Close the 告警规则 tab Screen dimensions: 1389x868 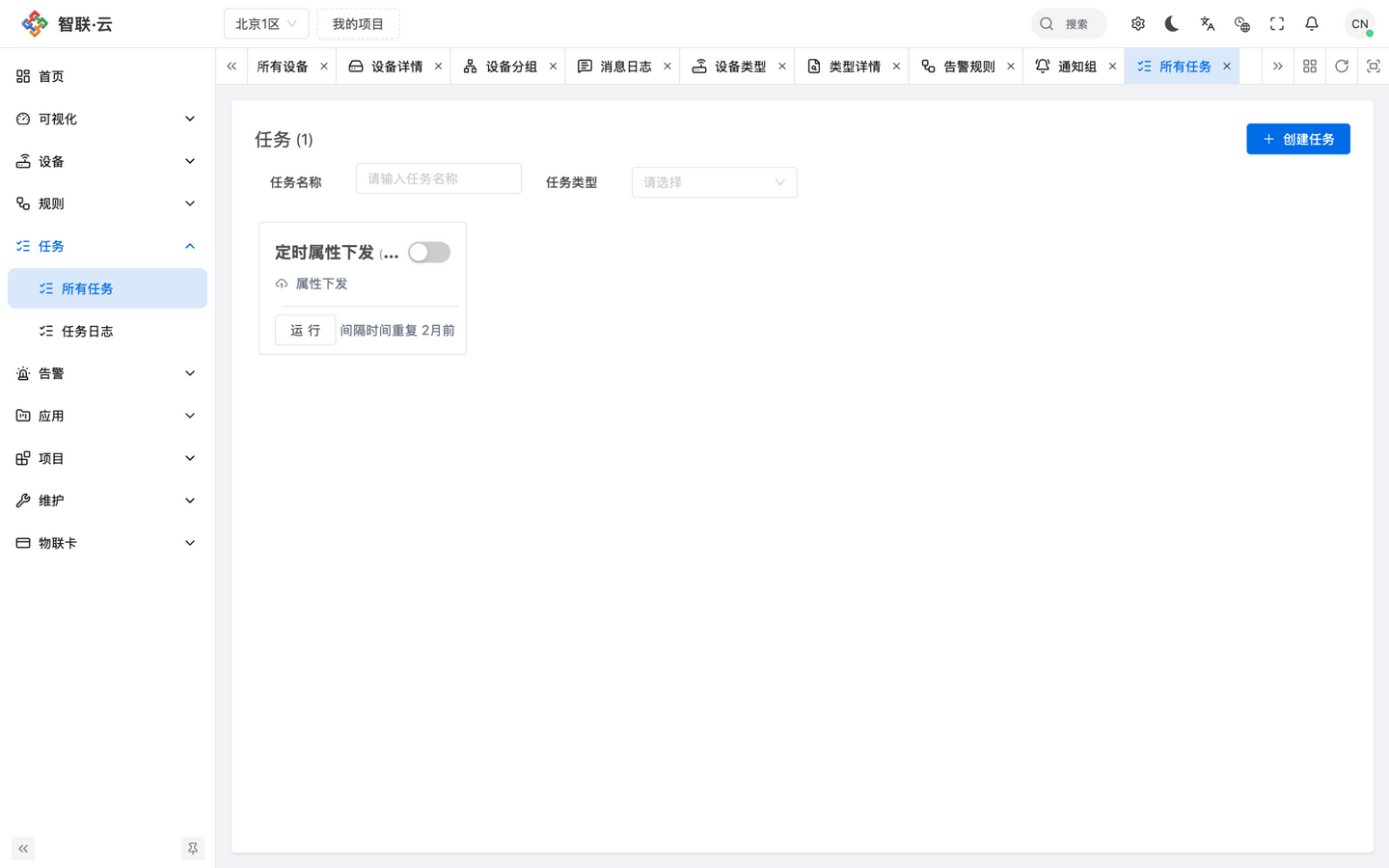click(1011, 67)
